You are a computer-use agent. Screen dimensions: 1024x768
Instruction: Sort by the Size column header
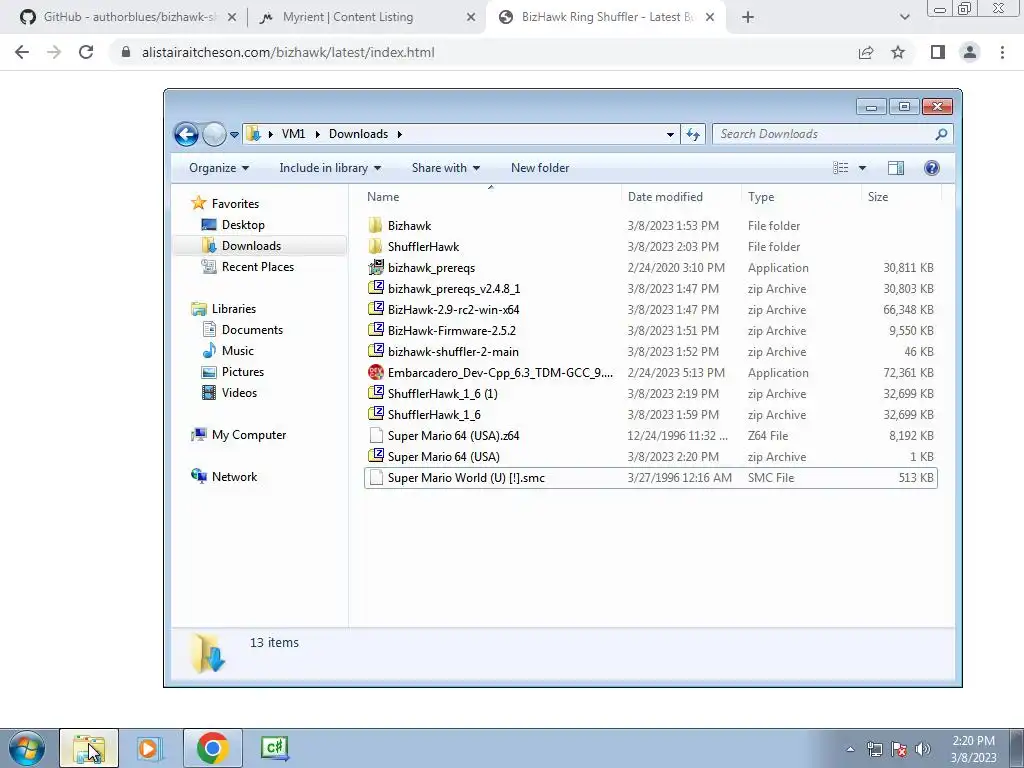click(x=878, y=197)
